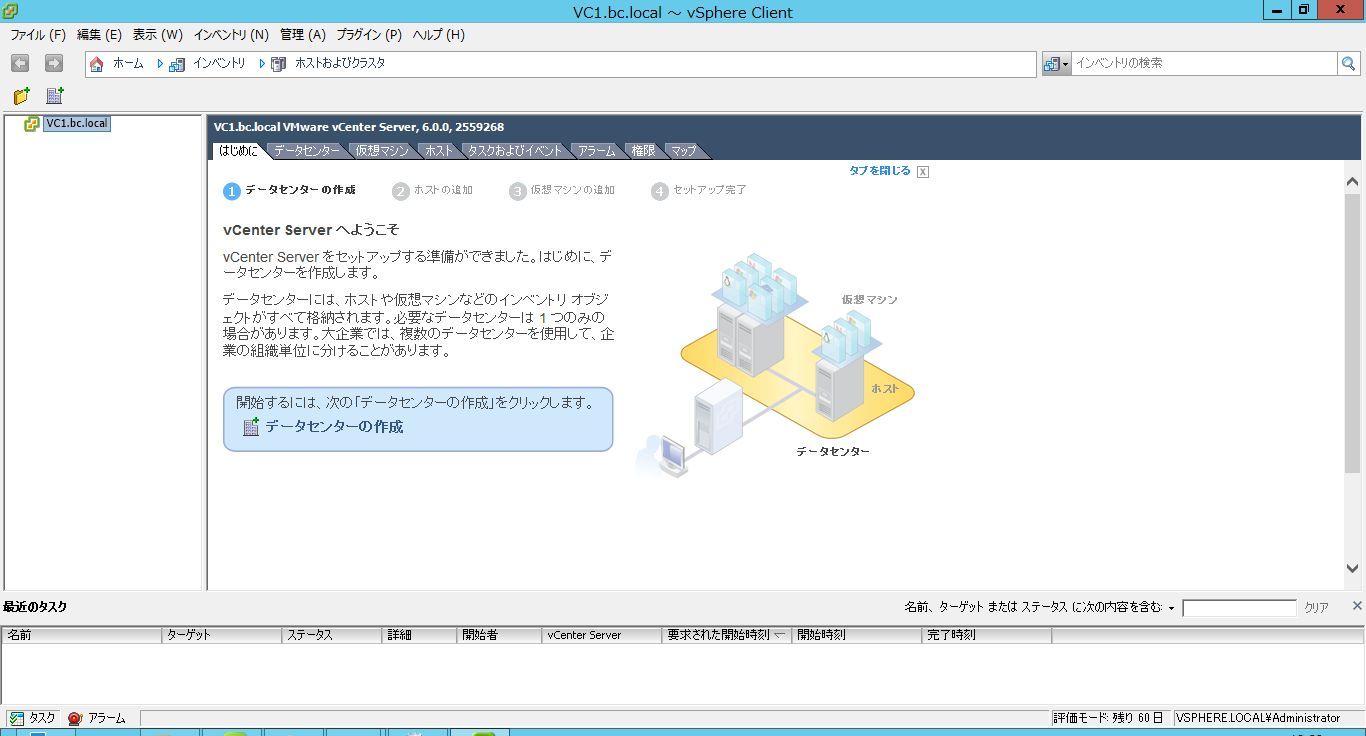This screenshot has width=1366, height=736.
Task: Show the アラーム panel from status bar
Action: [x=97, y=718]
